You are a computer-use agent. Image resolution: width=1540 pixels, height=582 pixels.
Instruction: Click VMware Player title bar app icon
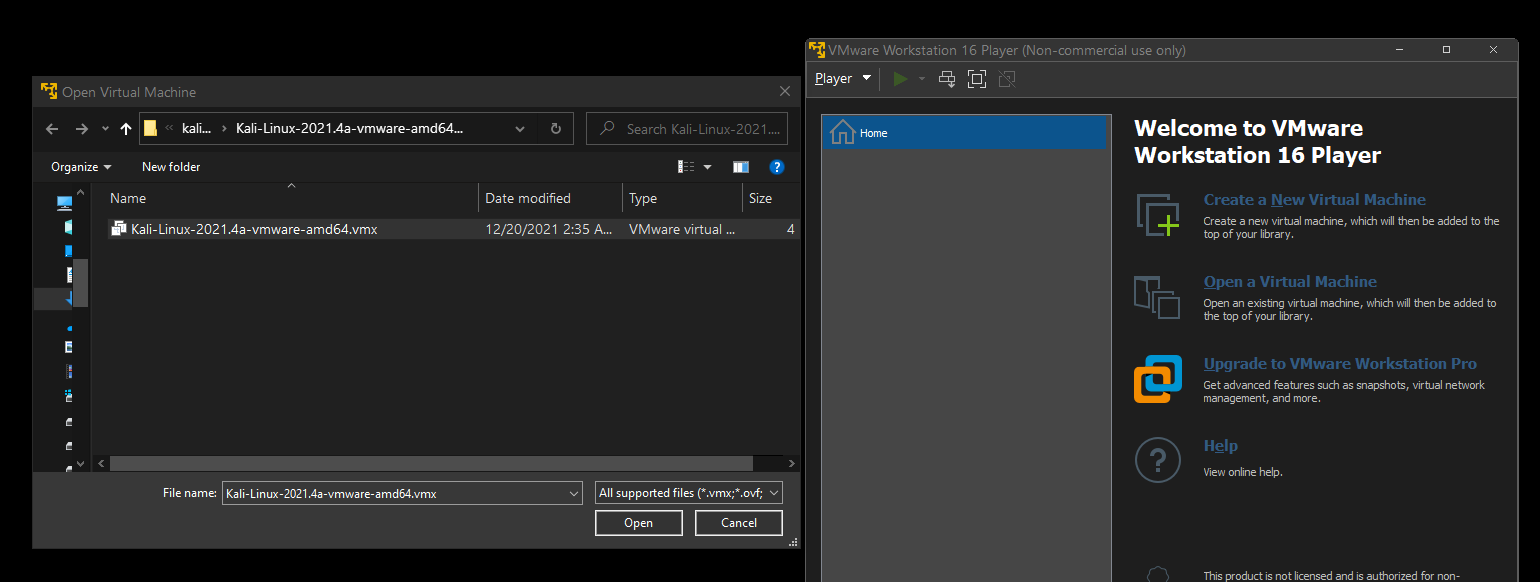coord(817,50)
